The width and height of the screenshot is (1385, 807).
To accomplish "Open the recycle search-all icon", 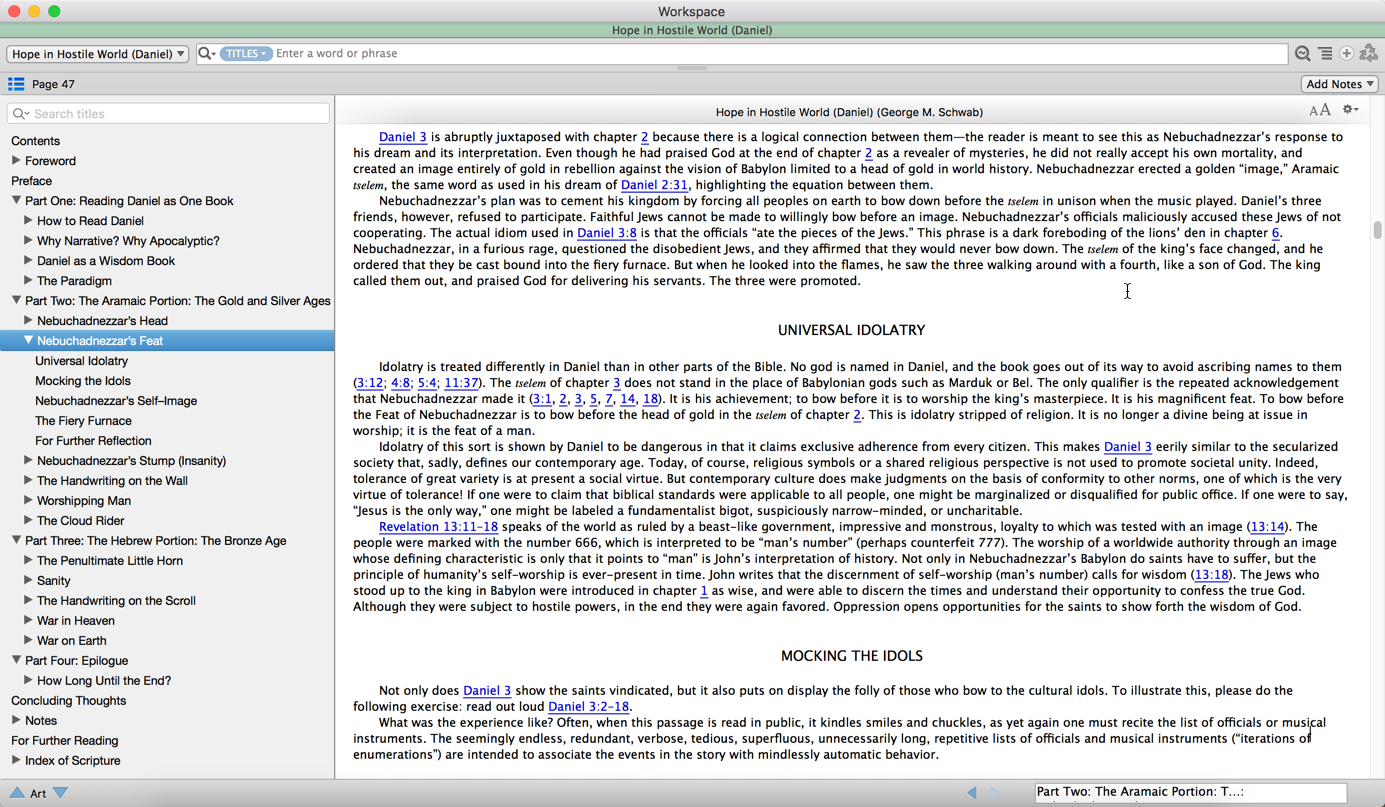I will (1369, 54).
